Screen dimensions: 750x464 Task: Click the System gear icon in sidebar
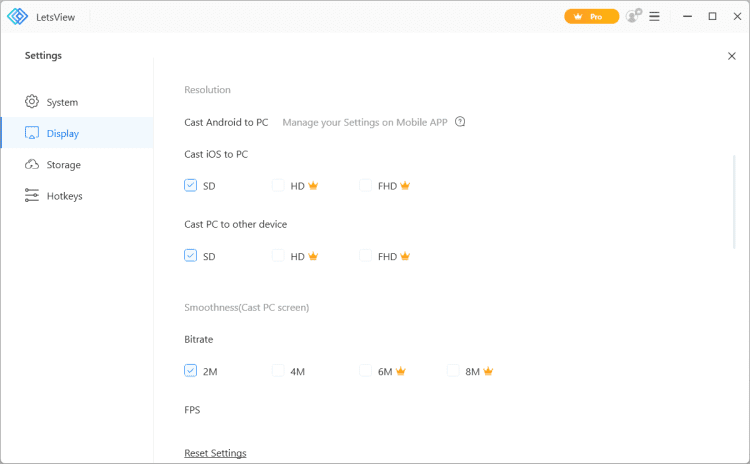click(x=32, y=102)
